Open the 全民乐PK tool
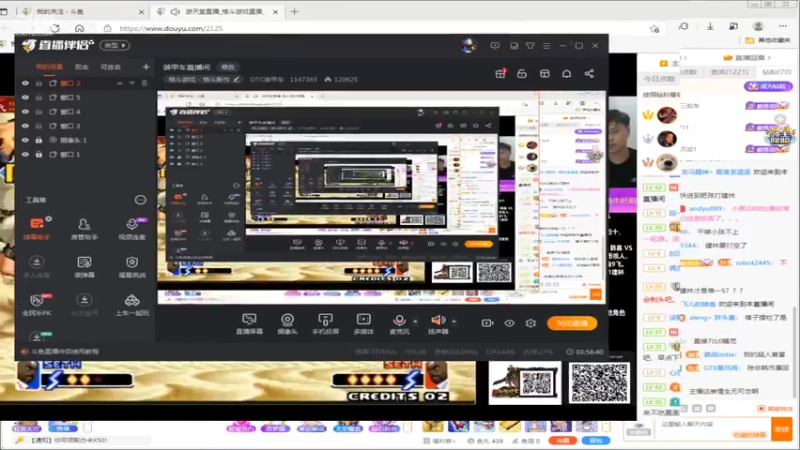The width and height of the screenshot is (800, 450). point(37,305)
